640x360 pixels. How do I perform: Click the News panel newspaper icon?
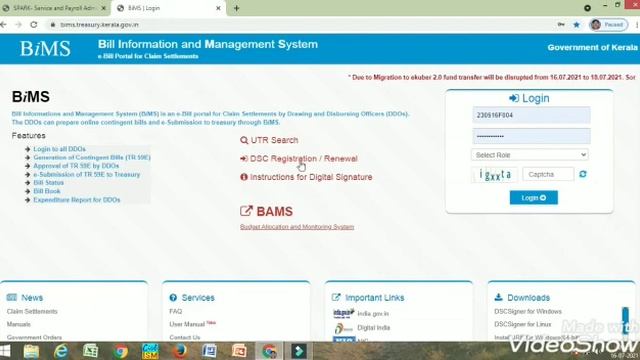[12, 298]
